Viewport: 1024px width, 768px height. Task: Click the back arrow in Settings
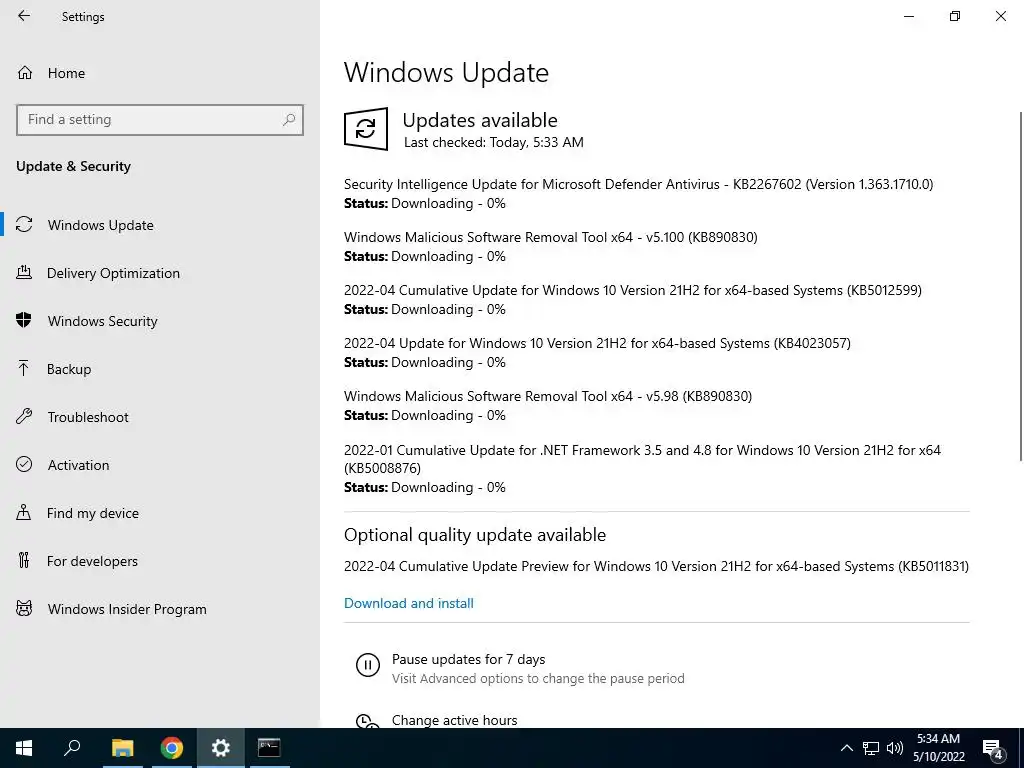coord(24,16)
